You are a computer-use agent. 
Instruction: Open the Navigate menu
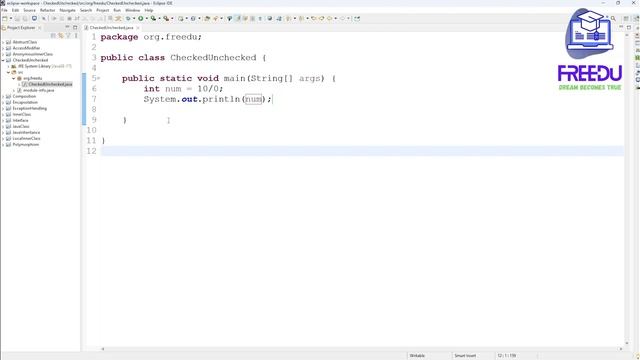pos(67,10)
